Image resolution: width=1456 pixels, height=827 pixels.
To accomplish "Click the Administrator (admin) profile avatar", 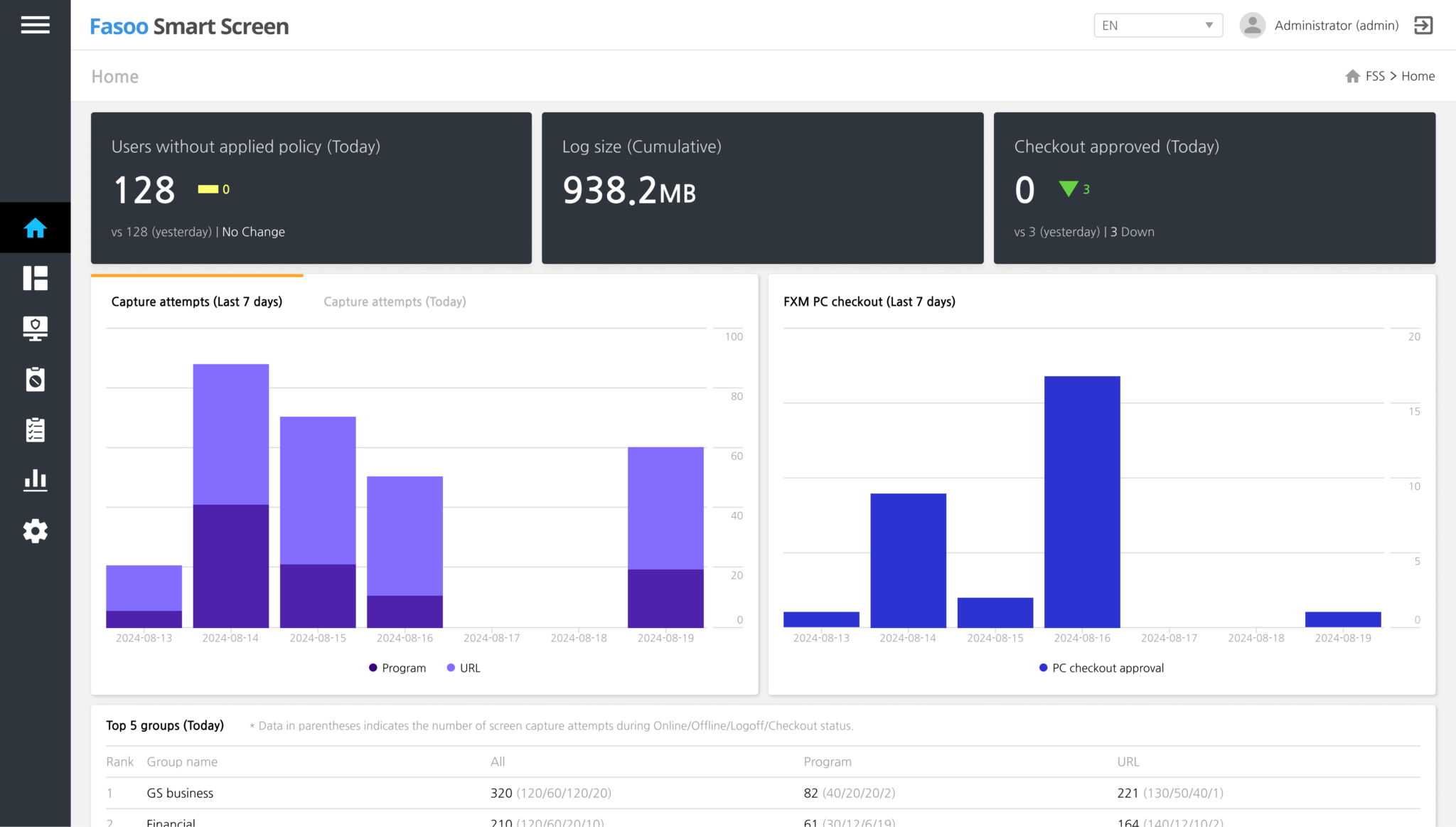I will point(1253,25).
